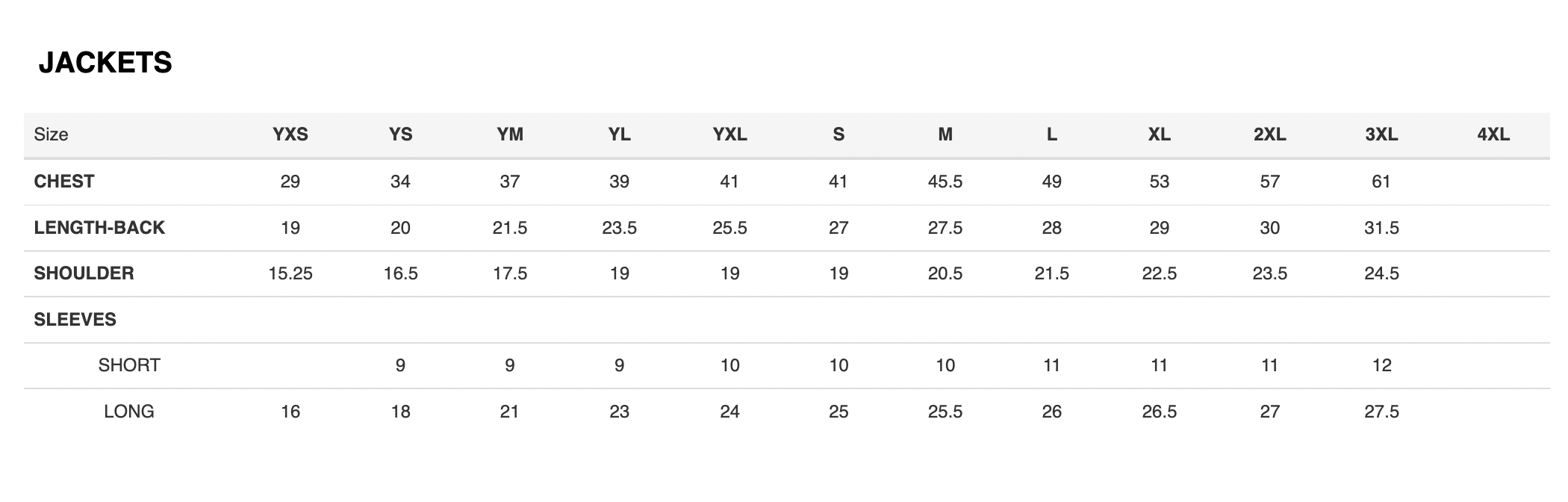The height and width of the screenshot is (502, 1568).
Task: Click the YXL size header
Action: 729,134
